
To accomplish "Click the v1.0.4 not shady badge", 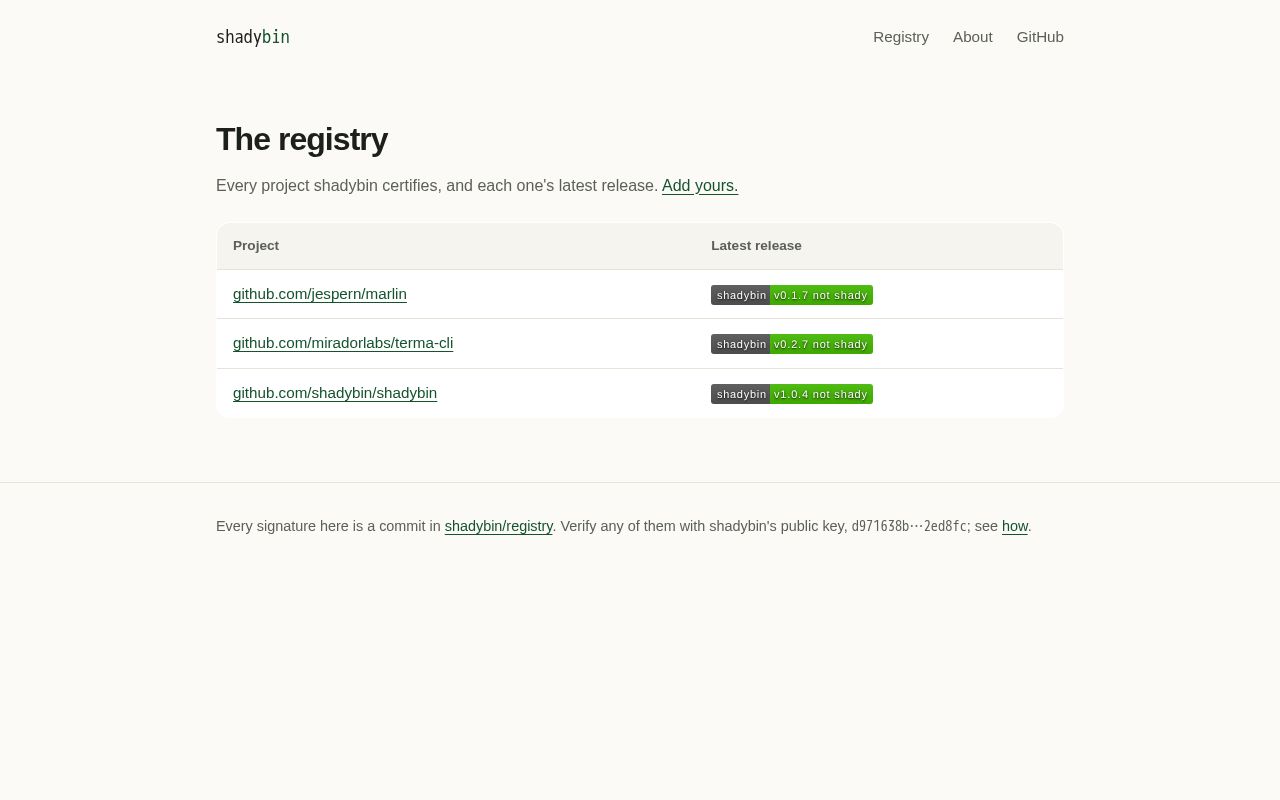I will pos(792,394).
